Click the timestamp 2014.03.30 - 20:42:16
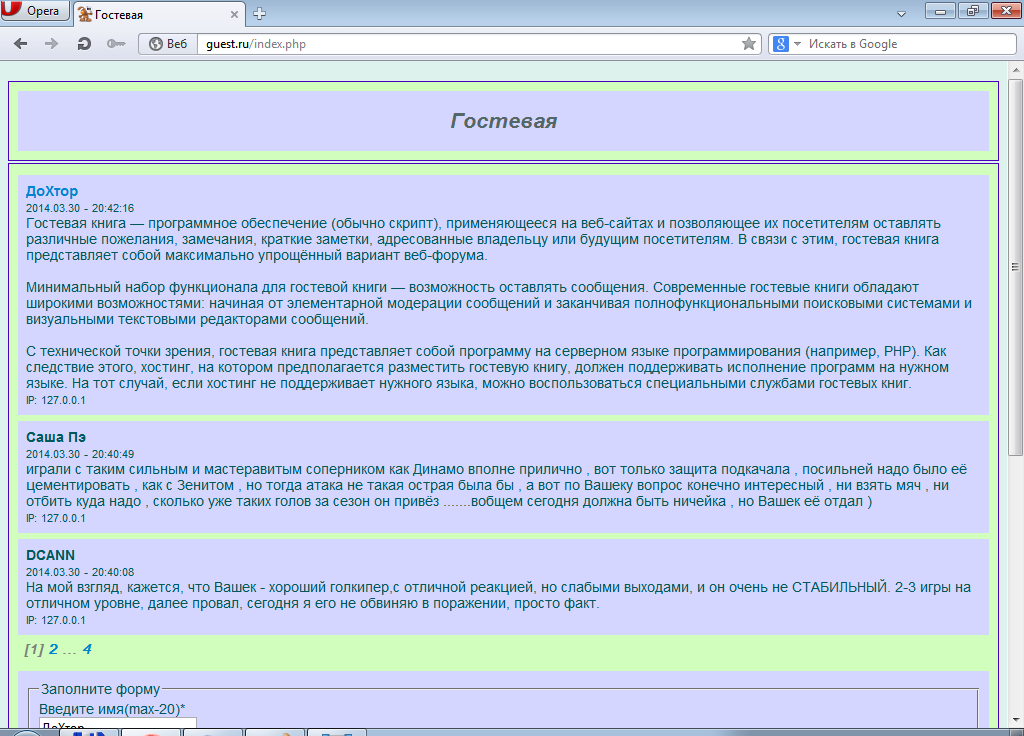The width and height of the screenshot is (1024, 736). (x=80, y=208)
